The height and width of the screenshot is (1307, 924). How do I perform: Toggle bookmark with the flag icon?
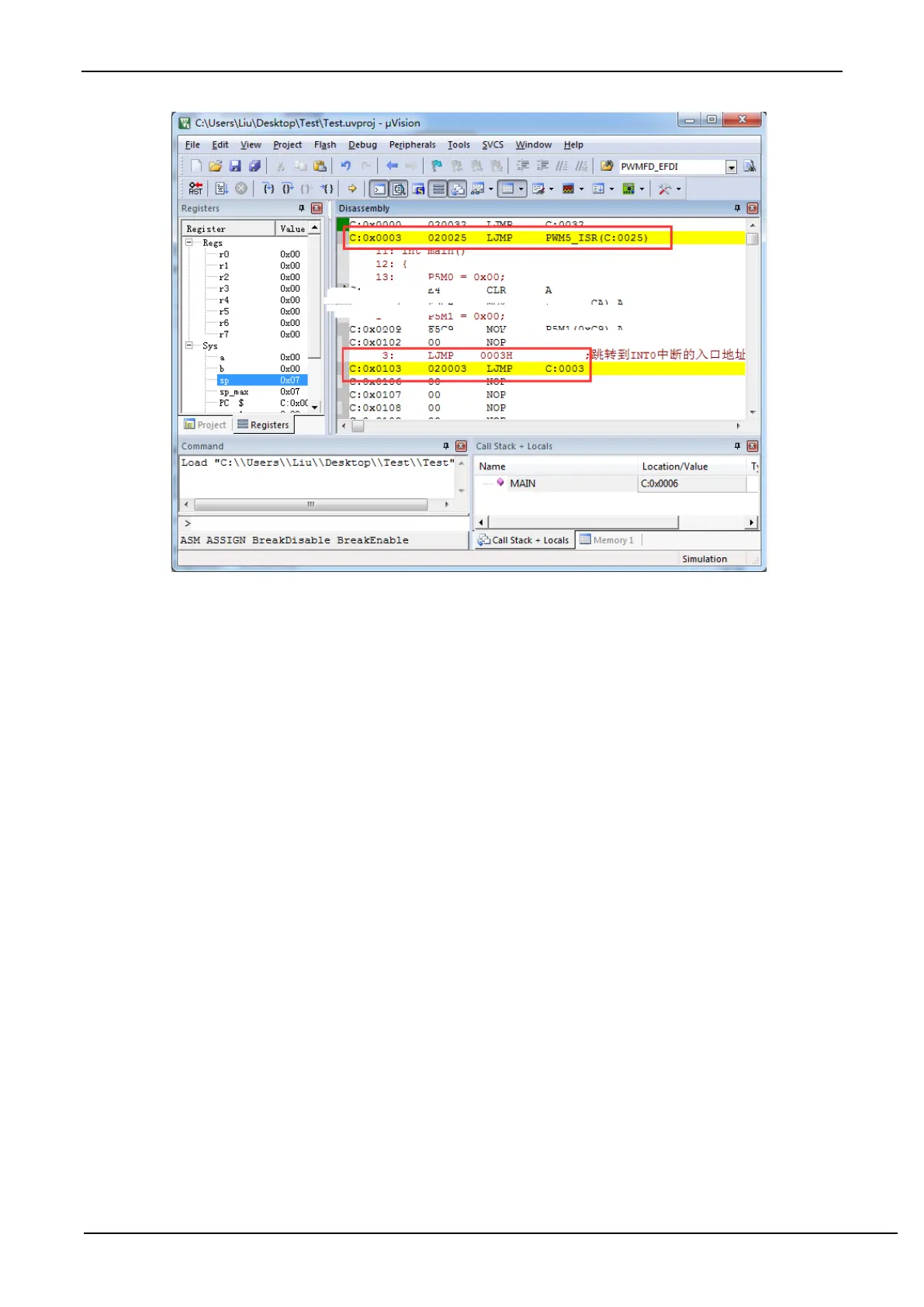437,166
